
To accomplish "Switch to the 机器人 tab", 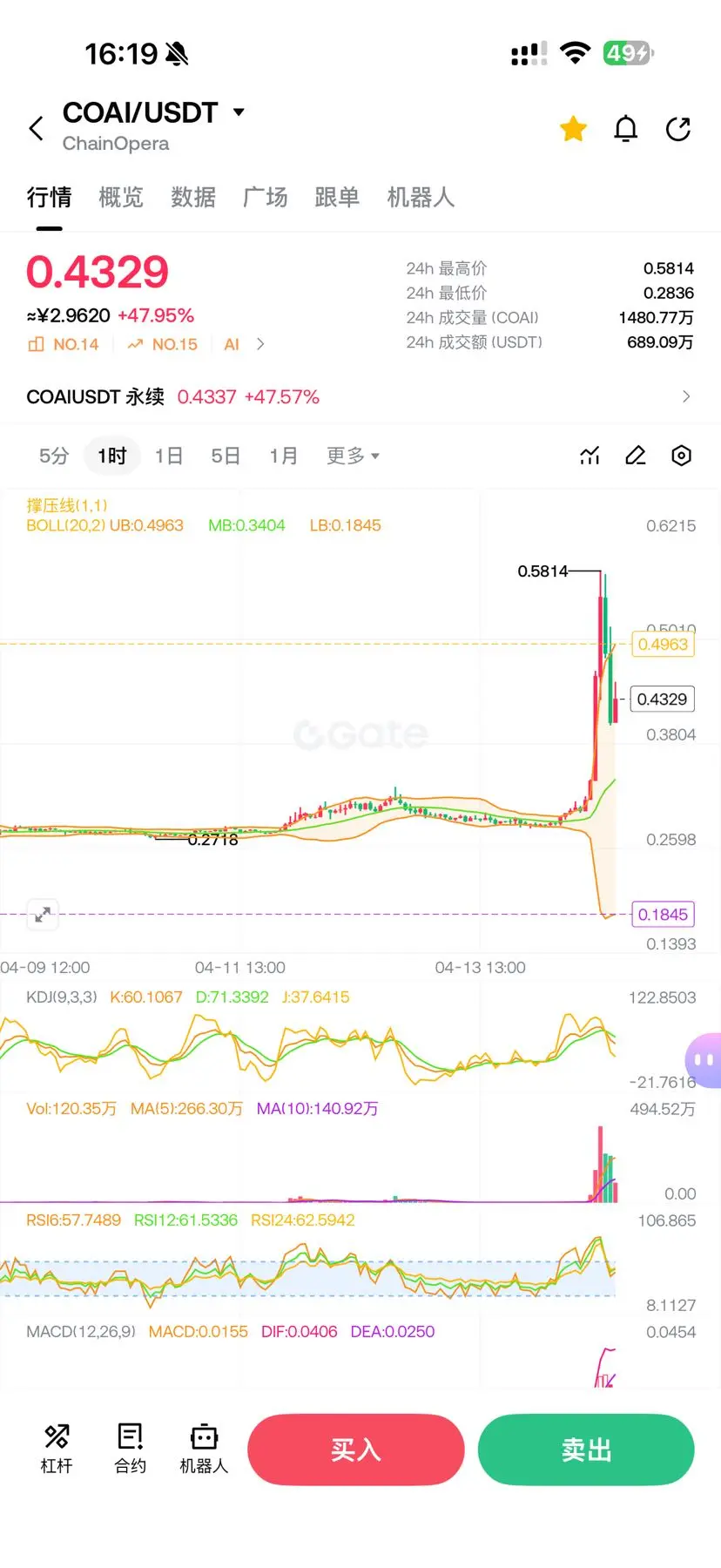I will click(x=421, y=198).
